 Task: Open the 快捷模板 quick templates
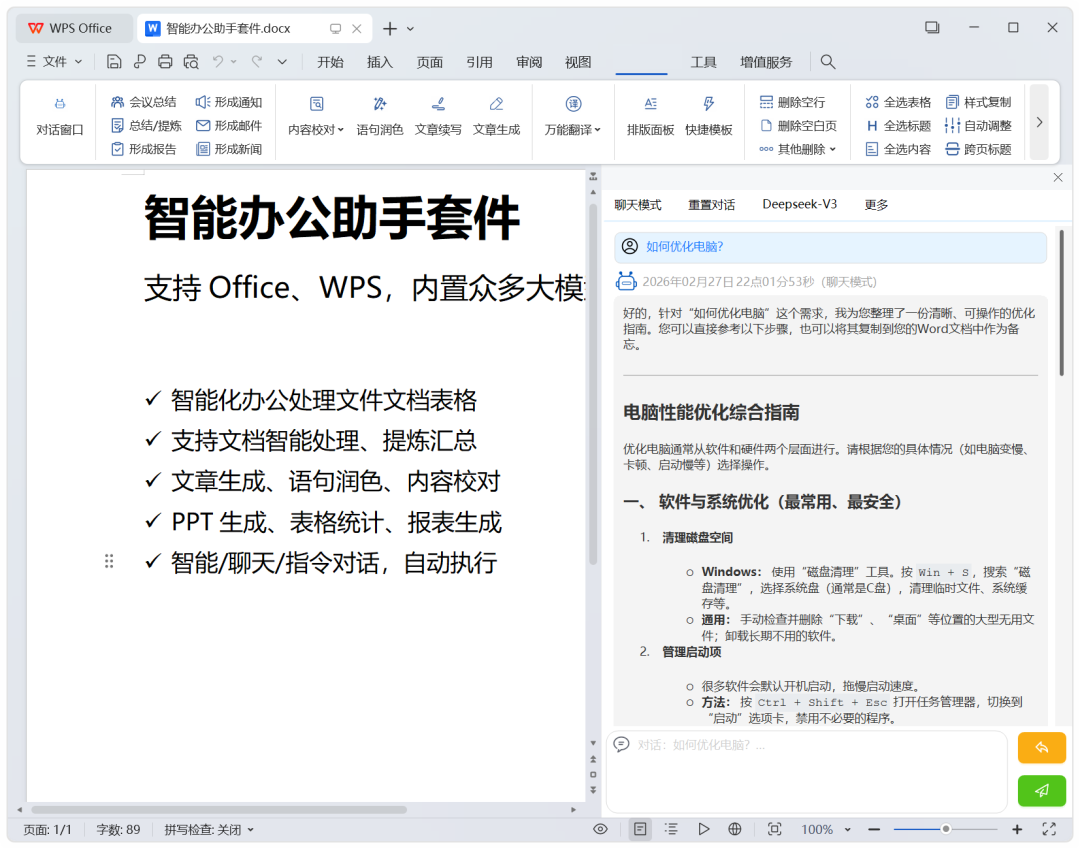709,116
